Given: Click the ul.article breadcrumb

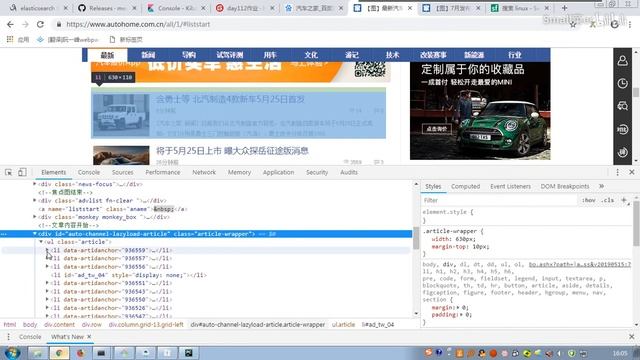Looking at the screenshot, I should coord(343,324).
